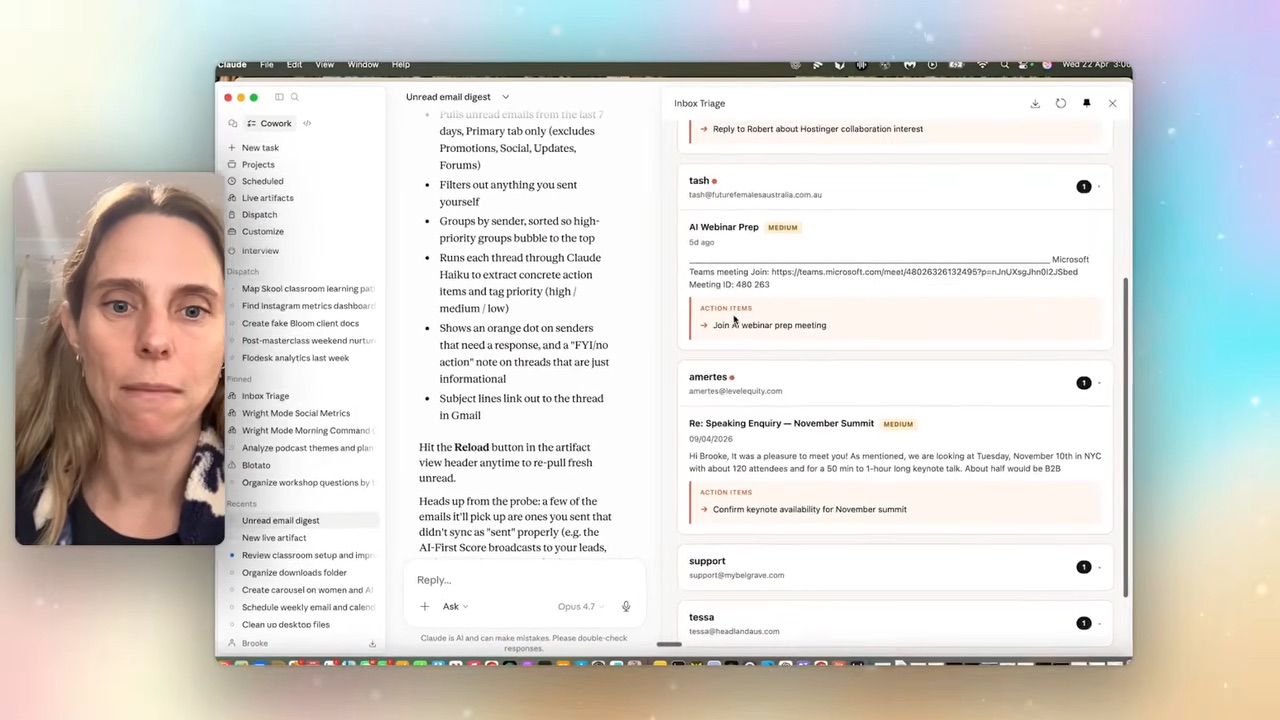Open 'Schedule weekly email and calend' task
Screen dimensions: 1280x720
308,607
